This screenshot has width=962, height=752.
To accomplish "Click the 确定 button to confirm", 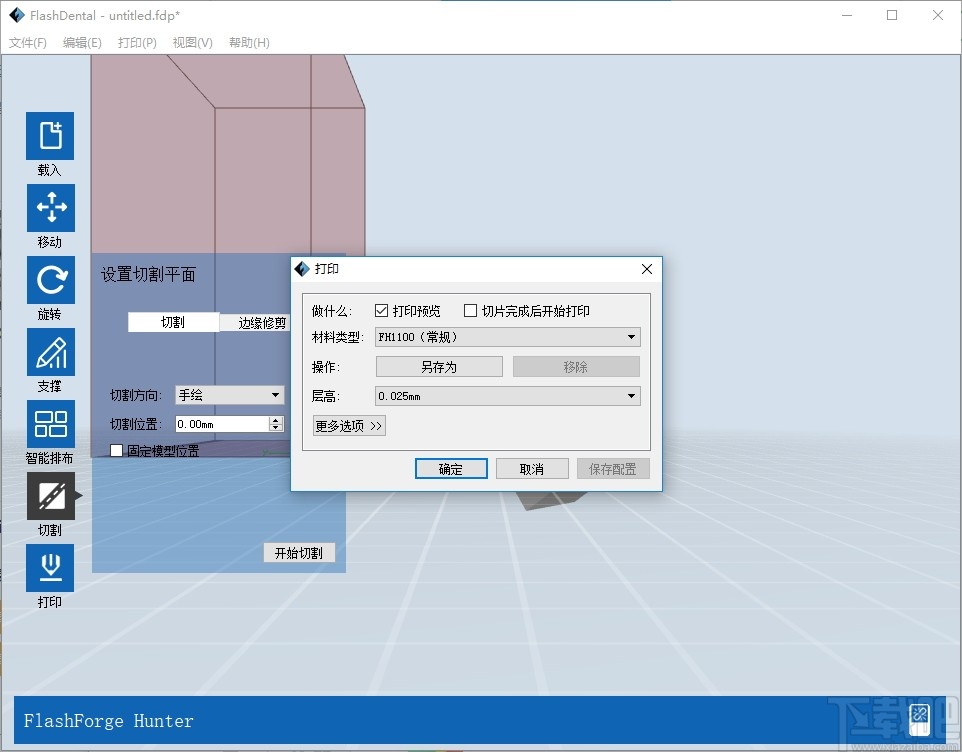I will (x=451, y=468).
